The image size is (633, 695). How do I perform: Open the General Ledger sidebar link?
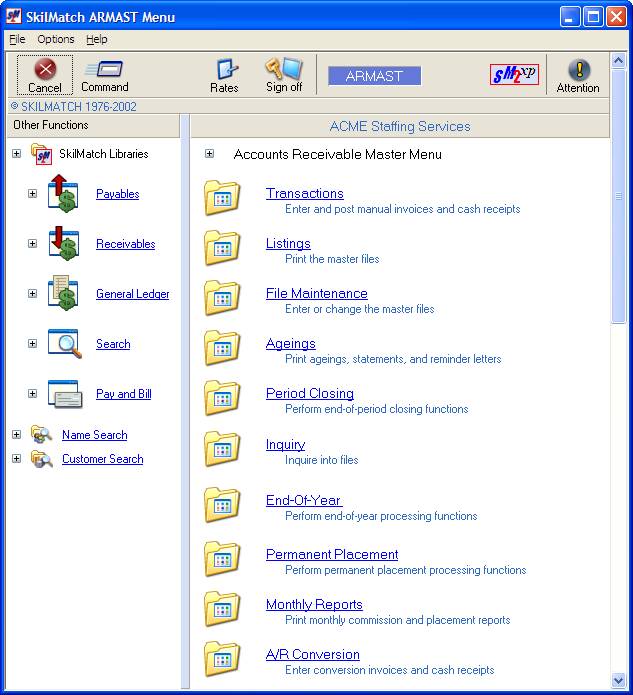[x=133, y=294]
